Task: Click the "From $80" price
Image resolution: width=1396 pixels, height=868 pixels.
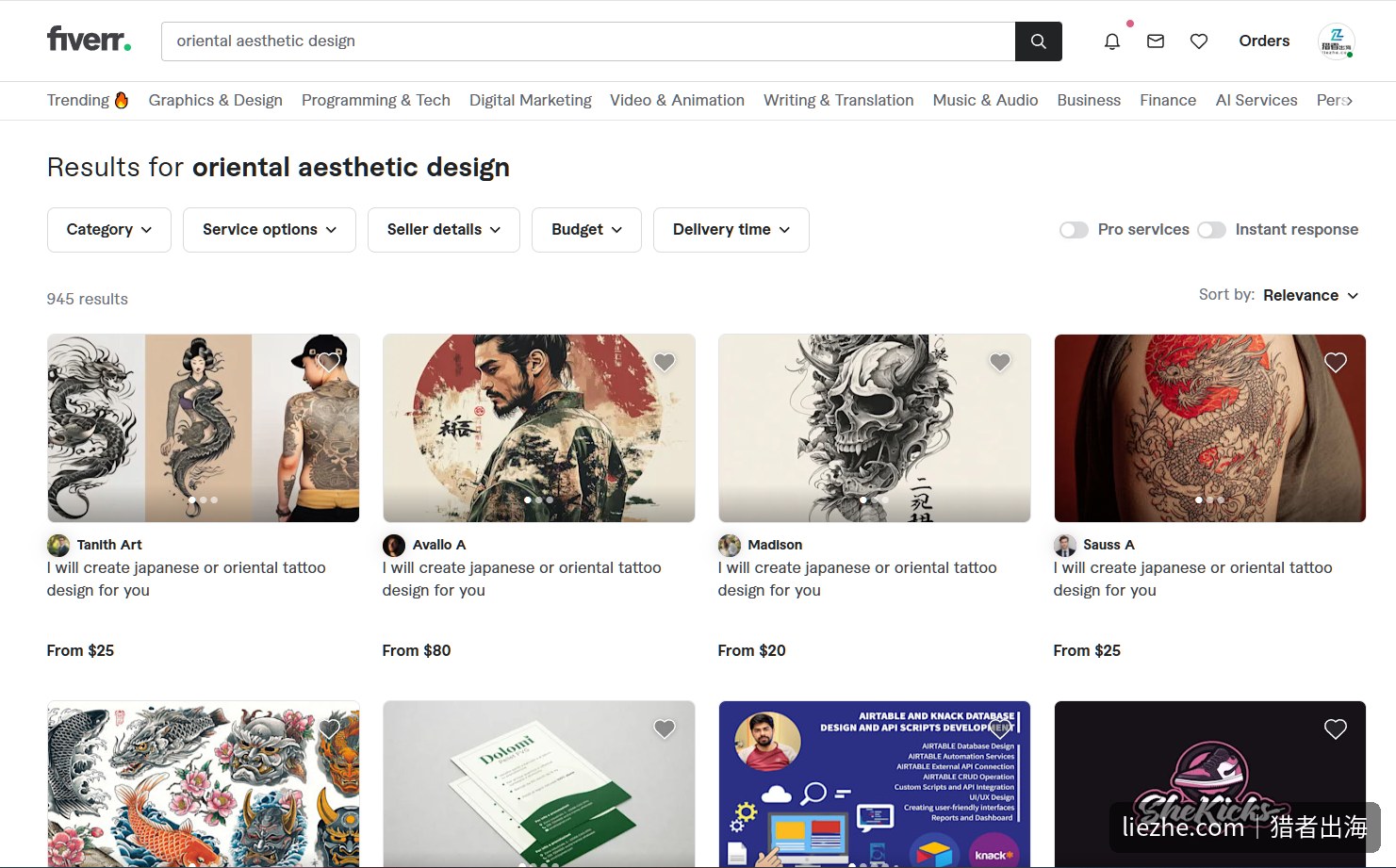Action: tap(417, 650)
